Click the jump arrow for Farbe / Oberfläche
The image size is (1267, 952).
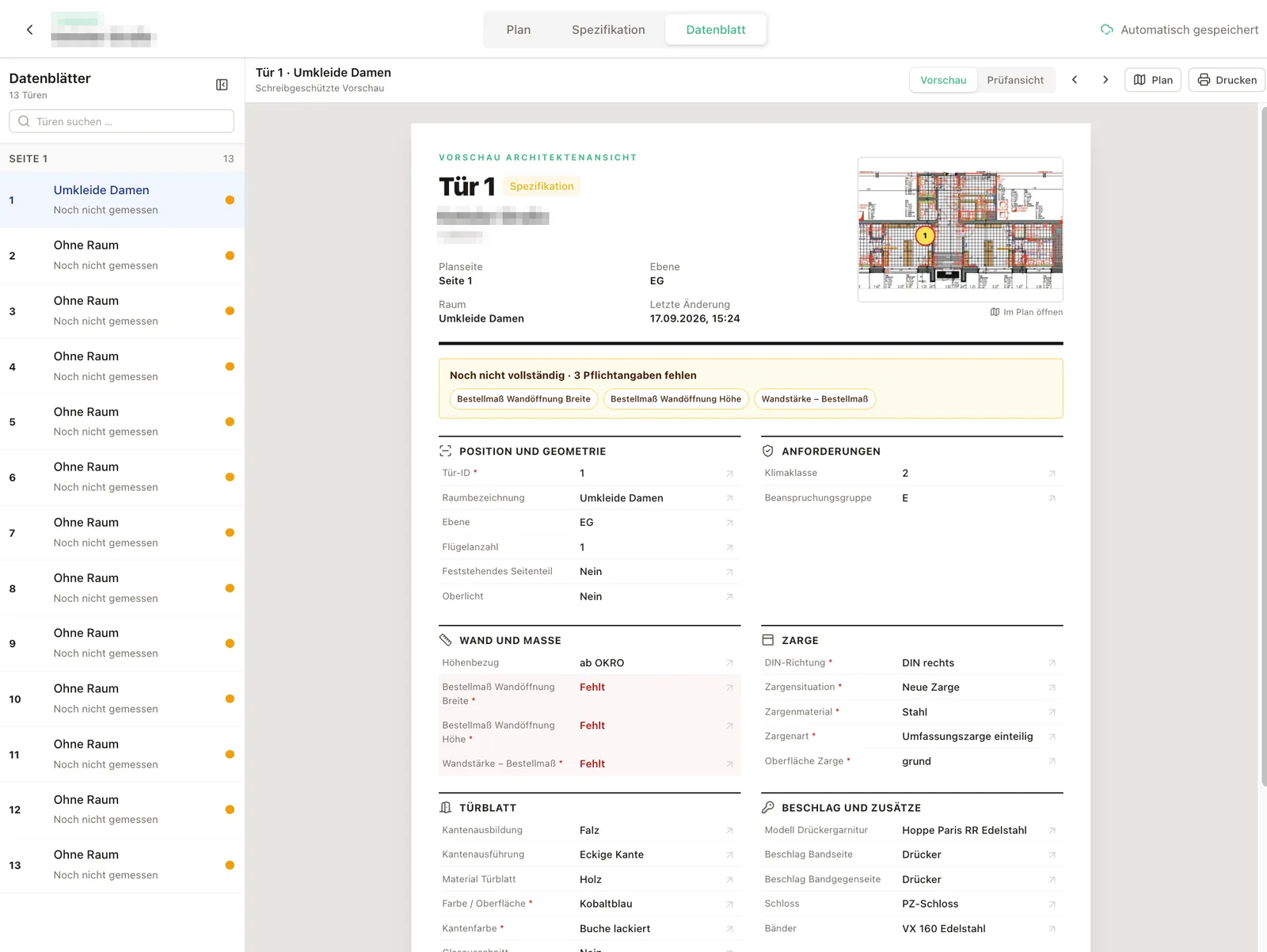729,904
